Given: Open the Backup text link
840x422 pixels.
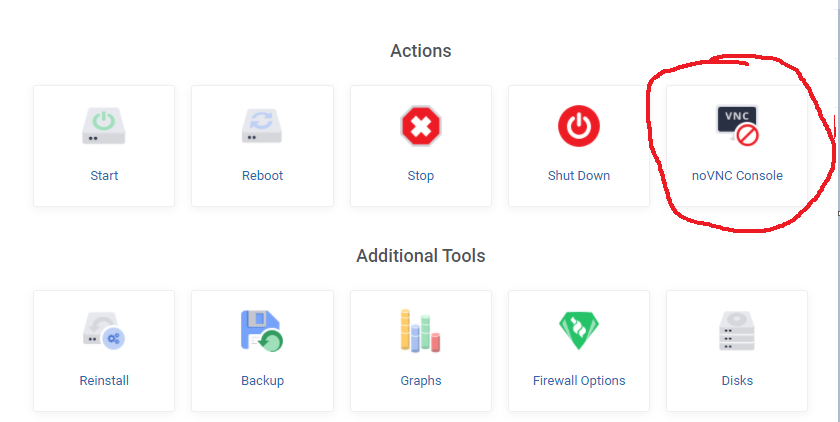Looking at the screenshot, I should point(262,381).
